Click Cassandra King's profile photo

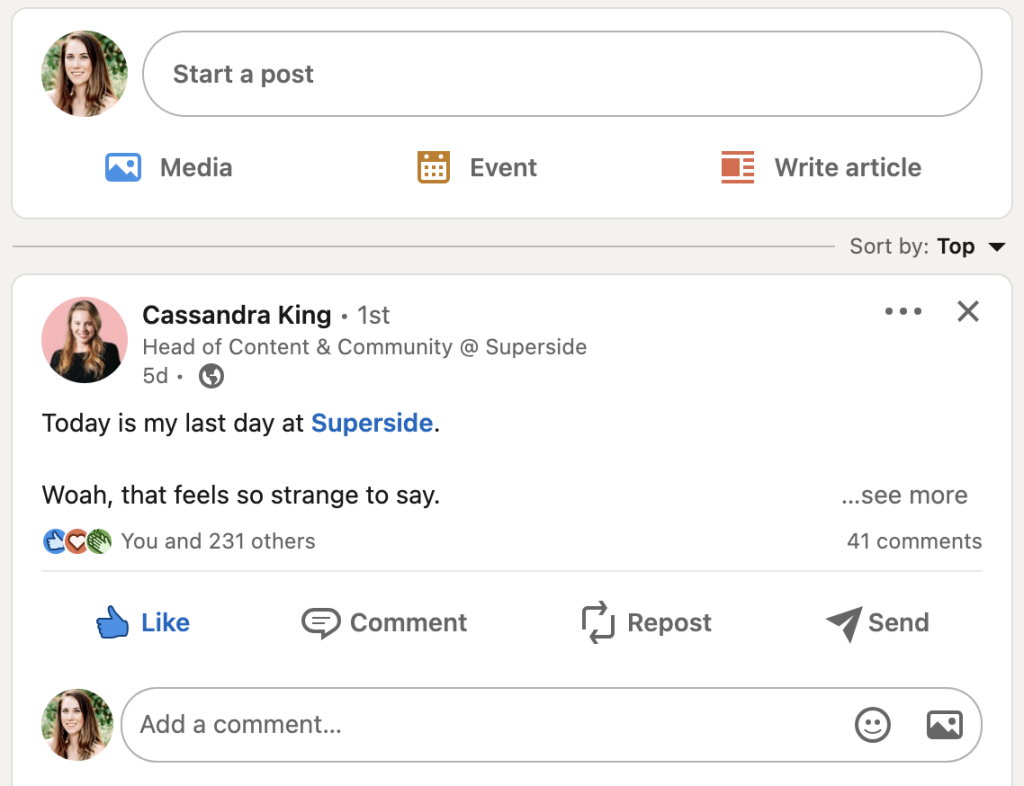(84, 341)
